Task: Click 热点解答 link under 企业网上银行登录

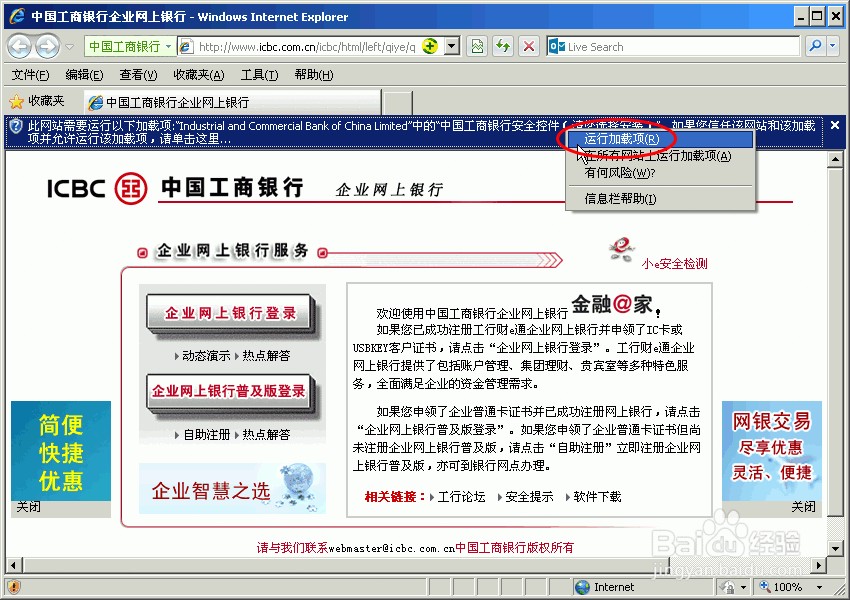Action: 266,356
